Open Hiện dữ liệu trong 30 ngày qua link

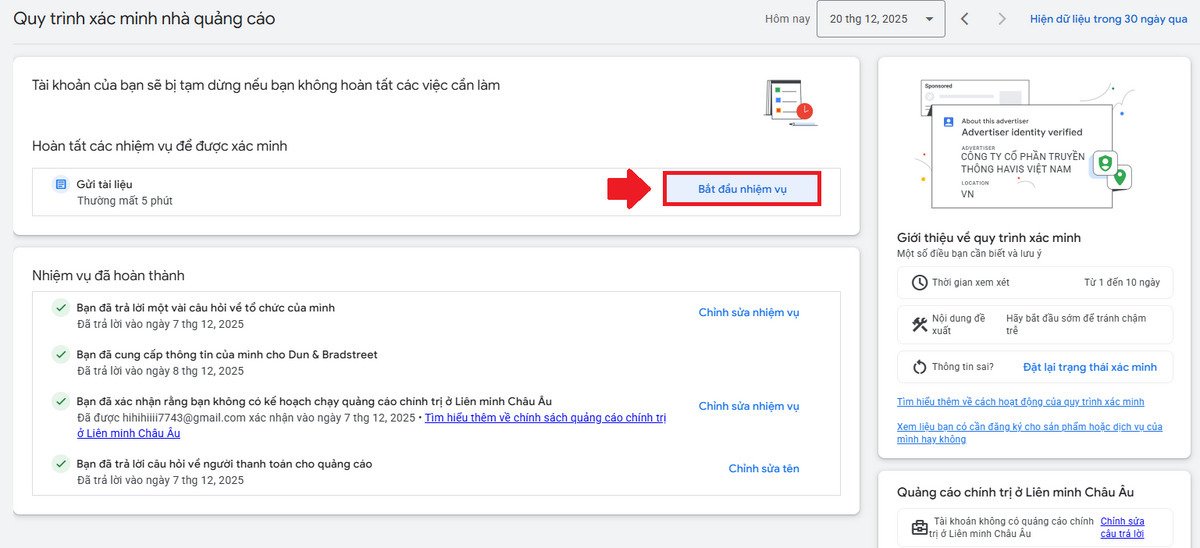(x=1108, y=19)
